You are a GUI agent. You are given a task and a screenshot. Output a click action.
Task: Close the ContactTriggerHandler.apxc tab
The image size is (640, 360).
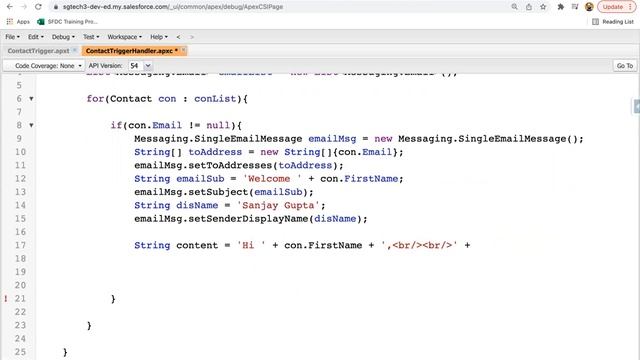tap(183, 50)
